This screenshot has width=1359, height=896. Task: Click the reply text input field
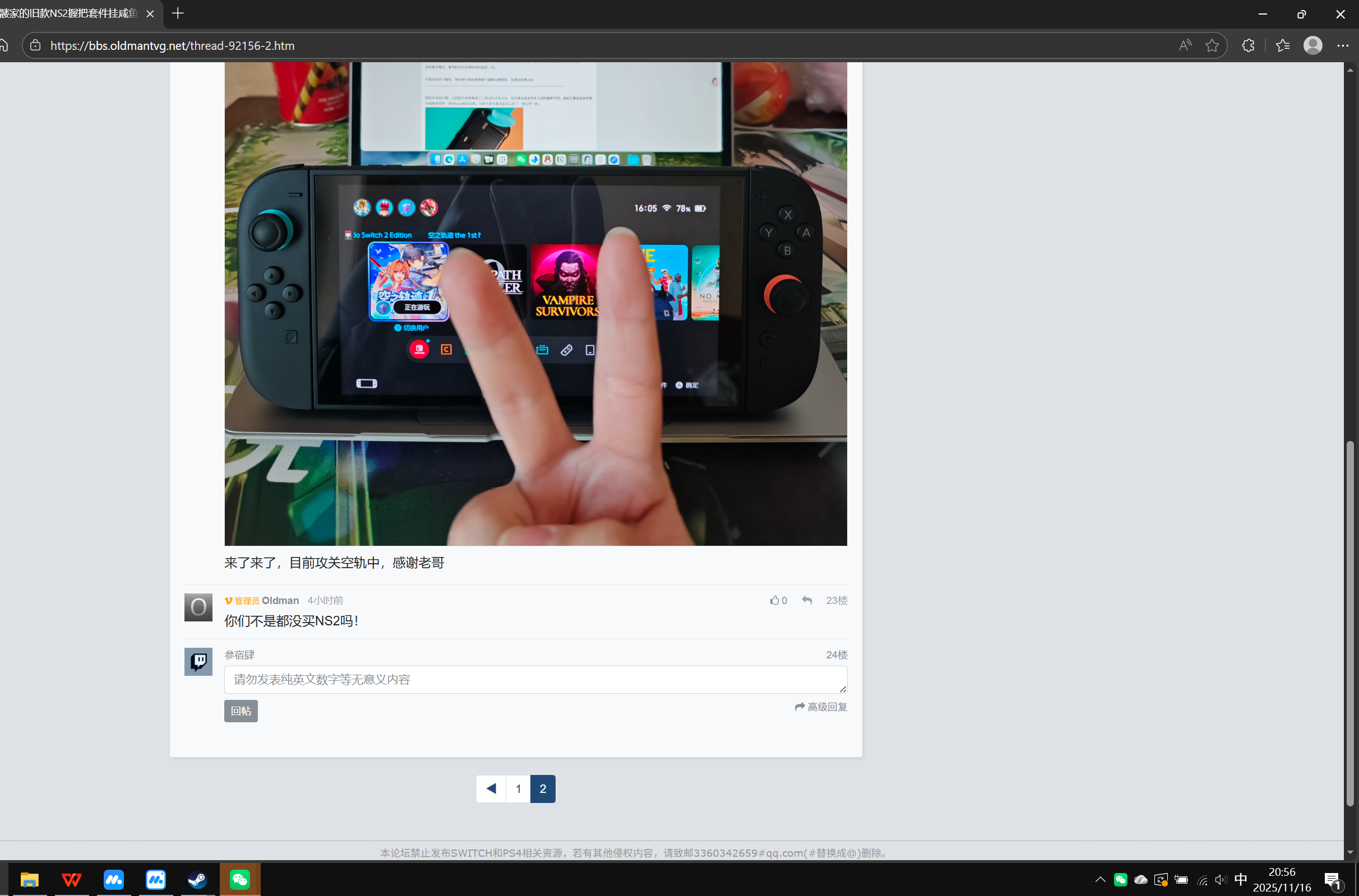coord(535,680)
